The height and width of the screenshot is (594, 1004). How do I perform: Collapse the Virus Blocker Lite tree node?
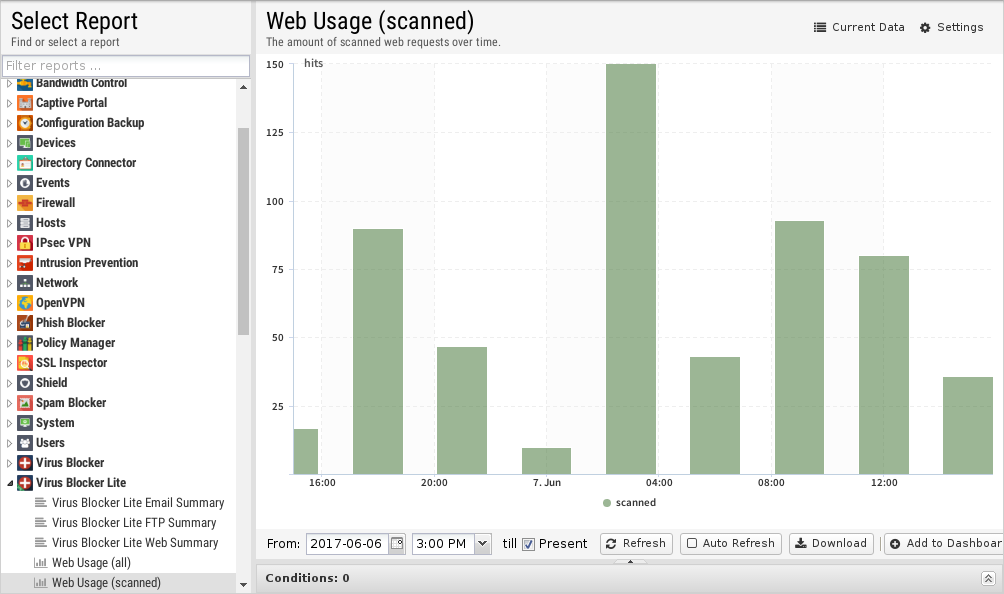(10, 483)
